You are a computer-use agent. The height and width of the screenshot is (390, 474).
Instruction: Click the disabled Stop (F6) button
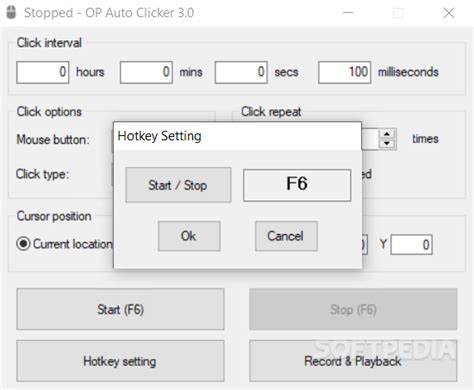click(353, 309)
